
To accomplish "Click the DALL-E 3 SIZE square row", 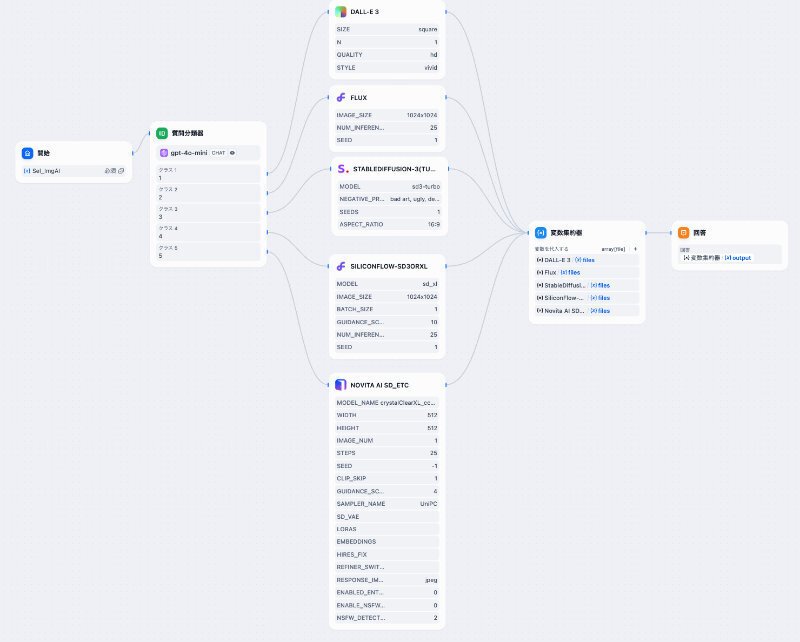I will point(387,30).
